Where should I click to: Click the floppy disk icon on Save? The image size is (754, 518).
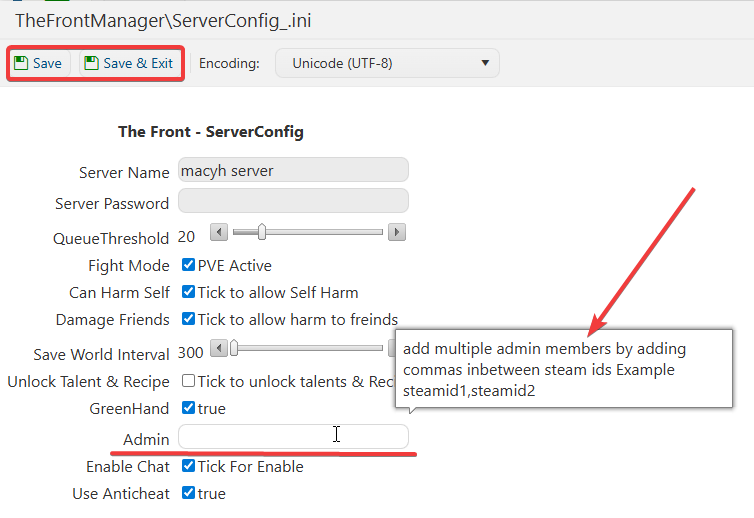tap(21, 63)
